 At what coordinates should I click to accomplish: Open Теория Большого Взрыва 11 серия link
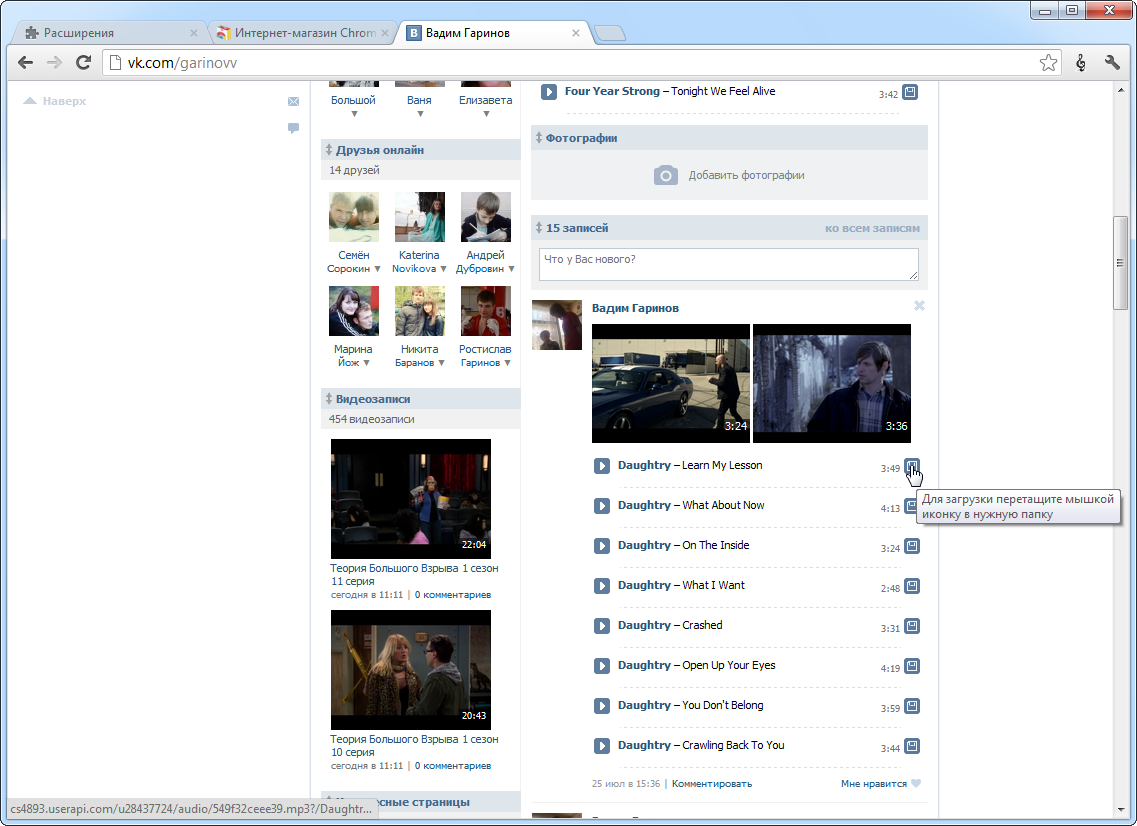[x=414, y=575]
